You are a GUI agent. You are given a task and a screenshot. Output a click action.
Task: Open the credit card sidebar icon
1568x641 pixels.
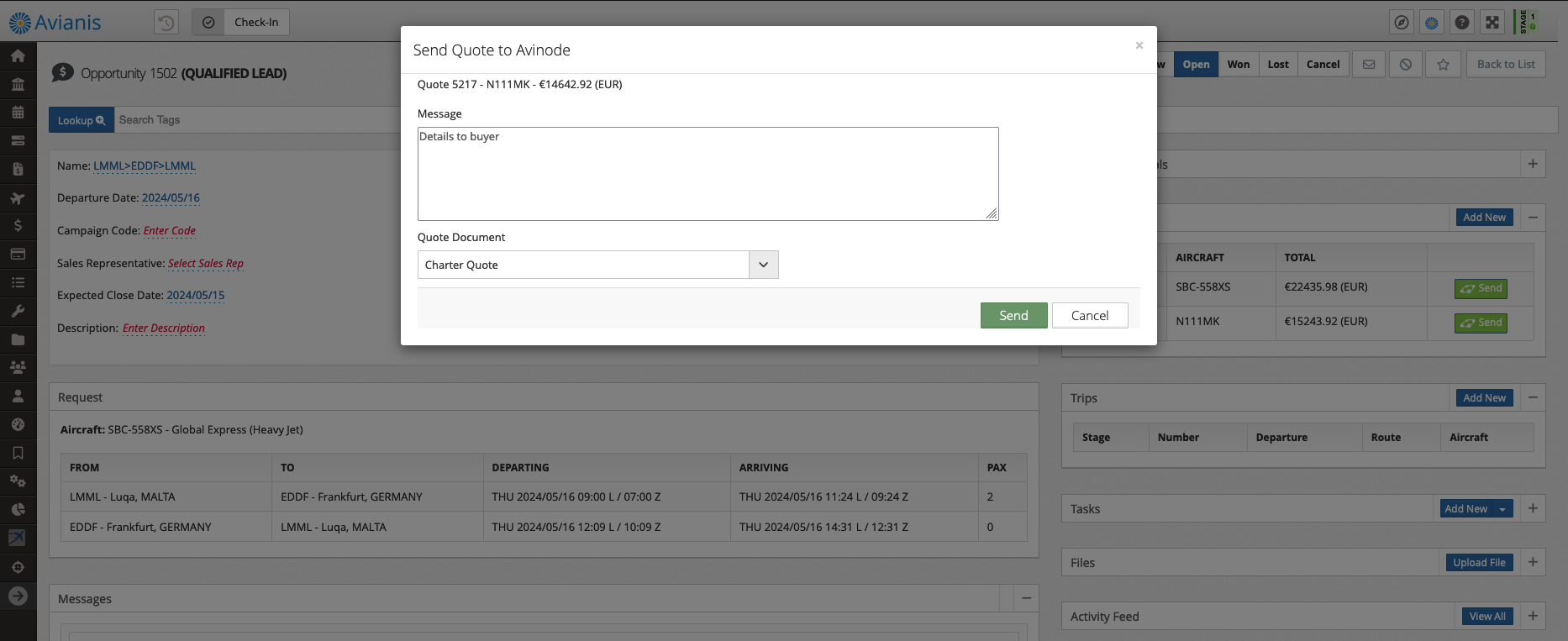pyautogui.click(x=18, y=254)
